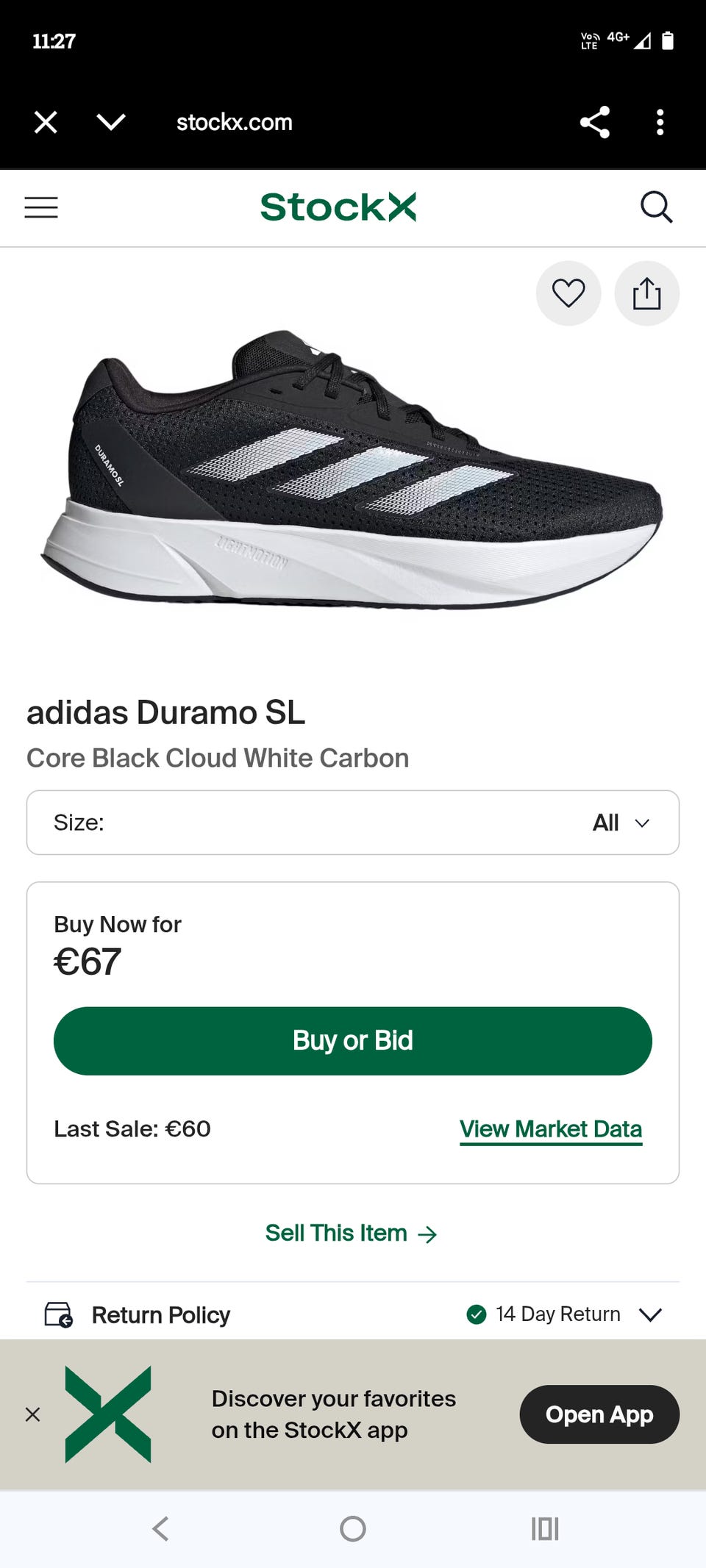Viewport: 706px width, 1568px height.
Task: Open View Market Data link
Action: click(x=551, y=1129)
